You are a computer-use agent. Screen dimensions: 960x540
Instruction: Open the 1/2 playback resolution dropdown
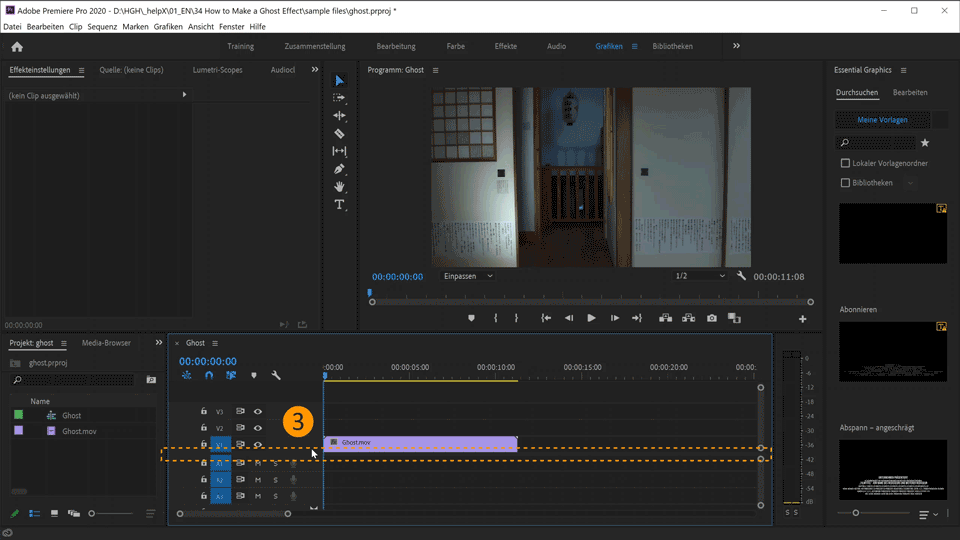tap(699, 276)
